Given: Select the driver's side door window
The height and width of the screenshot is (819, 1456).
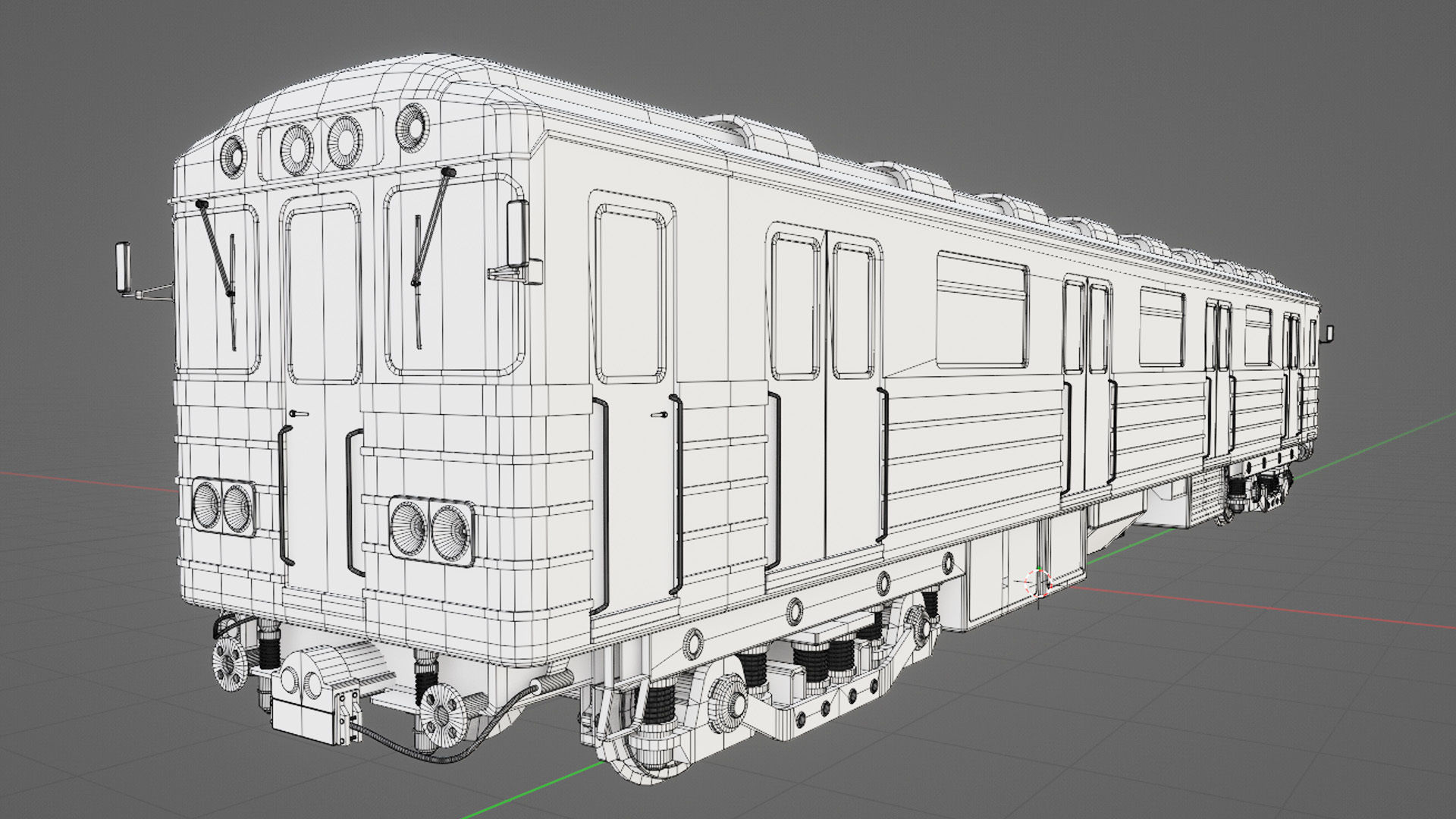Looking at the screenshot, I should [x=631, y=293].
